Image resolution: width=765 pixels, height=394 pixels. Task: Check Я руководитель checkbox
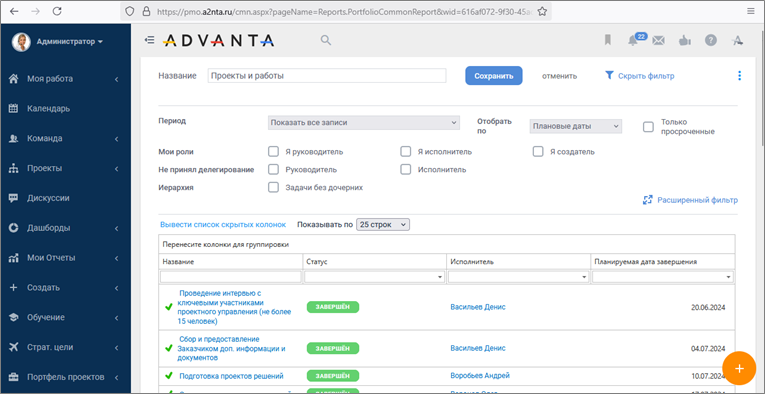click(x=273, y=152)
